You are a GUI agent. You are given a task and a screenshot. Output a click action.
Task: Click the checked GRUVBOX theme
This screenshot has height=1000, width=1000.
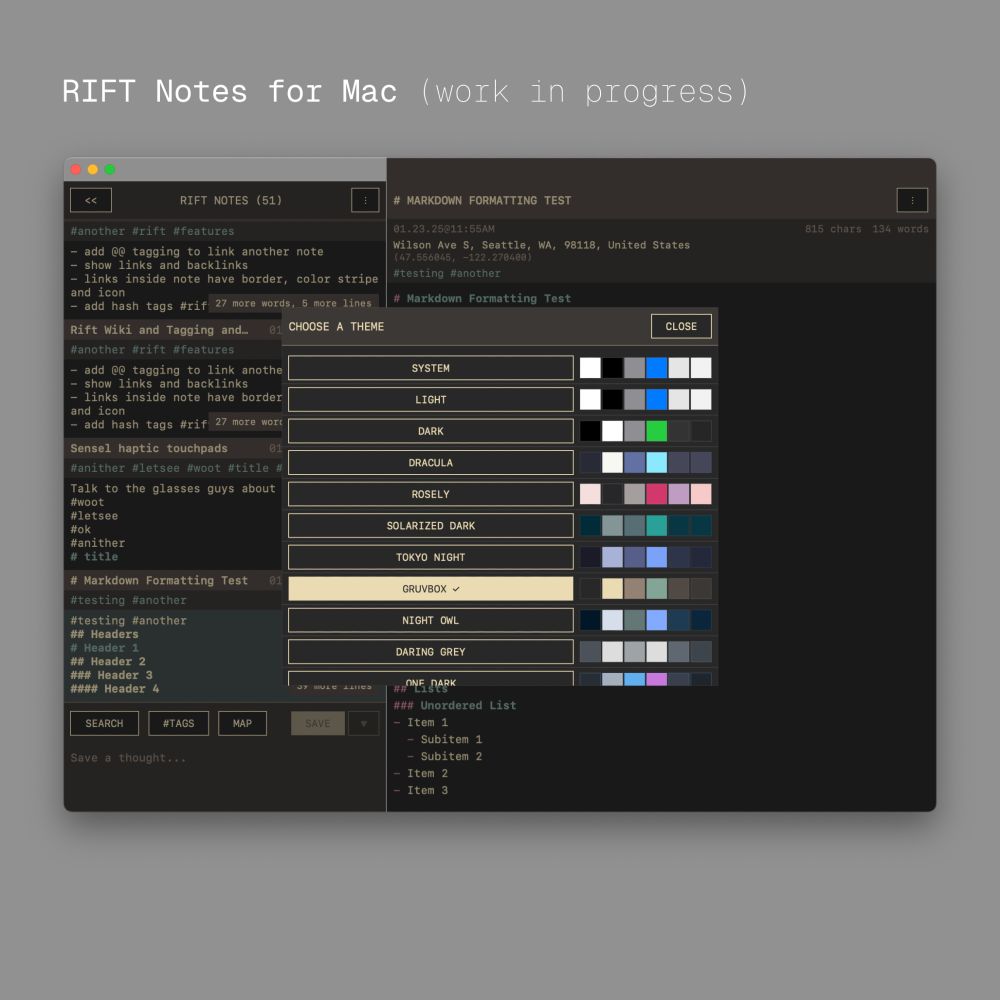[430, 589]
